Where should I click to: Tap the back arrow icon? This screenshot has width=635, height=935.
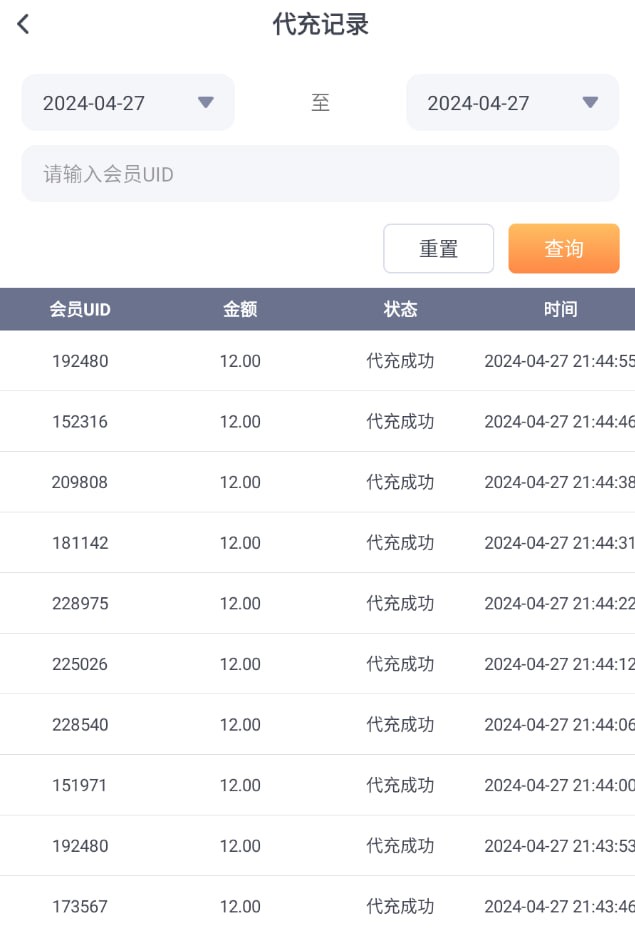coord(24,25)
